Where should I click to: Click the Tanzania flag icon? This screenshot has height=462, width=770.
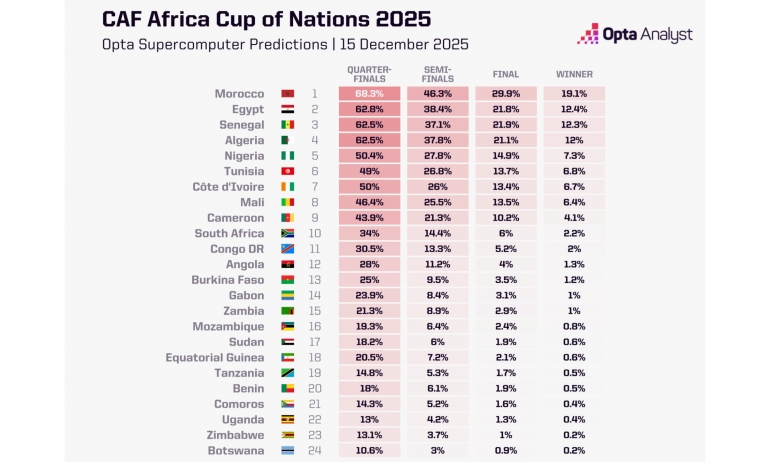(287, 373)
